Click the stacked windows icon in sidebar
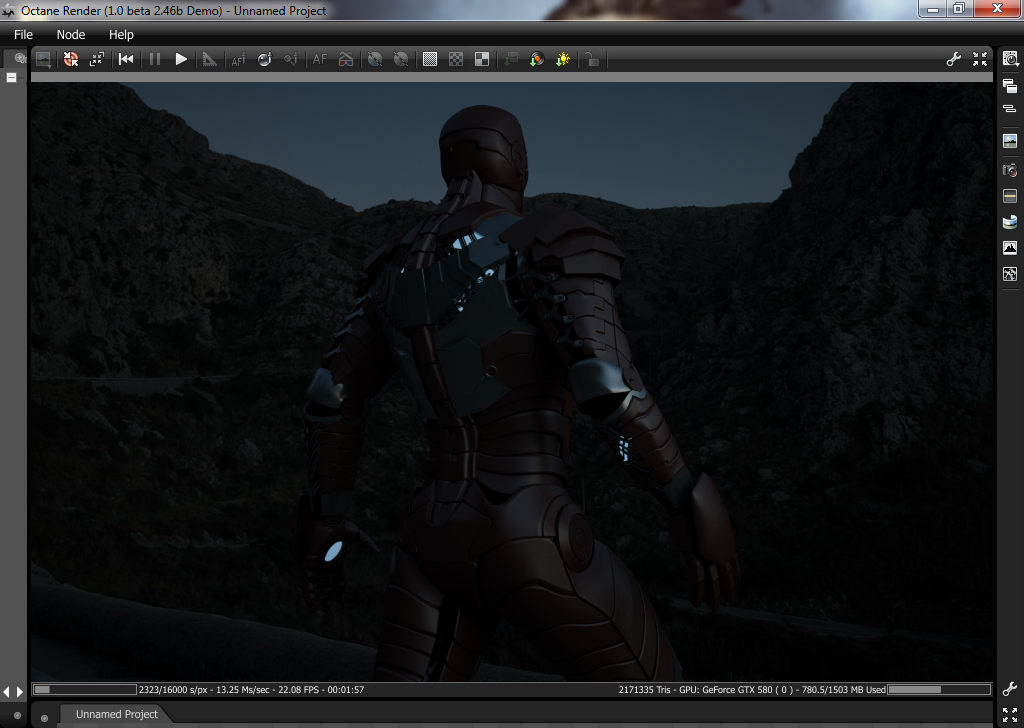This screenshot has width=1024, height=728. coord(1010,87)
